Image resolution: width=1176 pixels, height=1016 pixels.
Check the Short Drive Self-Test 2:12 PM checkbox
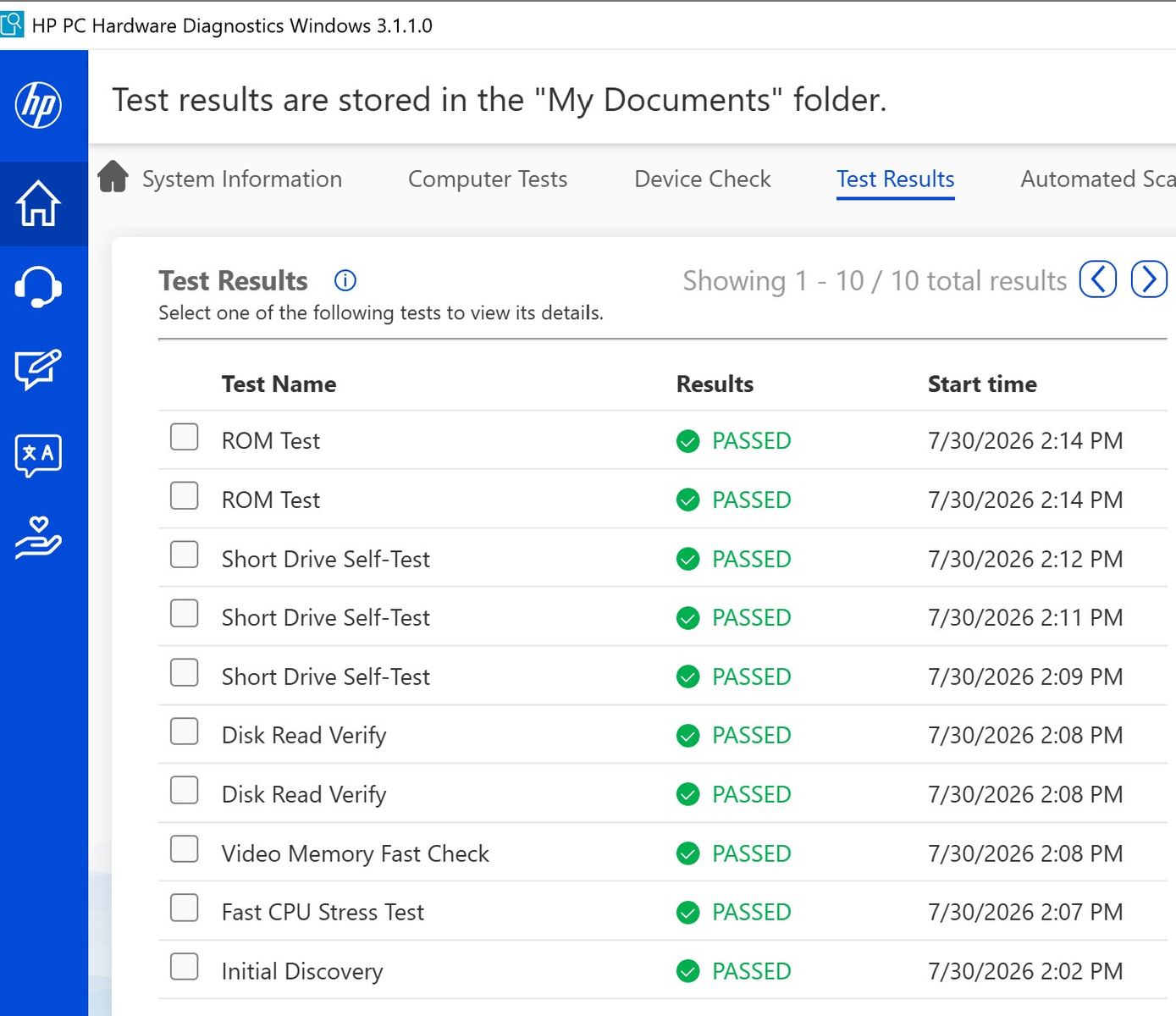click(x=185, y=555)
